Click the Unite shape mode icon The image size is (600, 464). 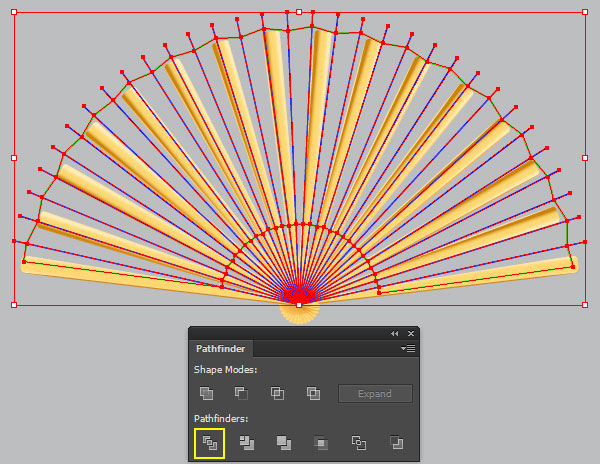click(x=206, y=393)
